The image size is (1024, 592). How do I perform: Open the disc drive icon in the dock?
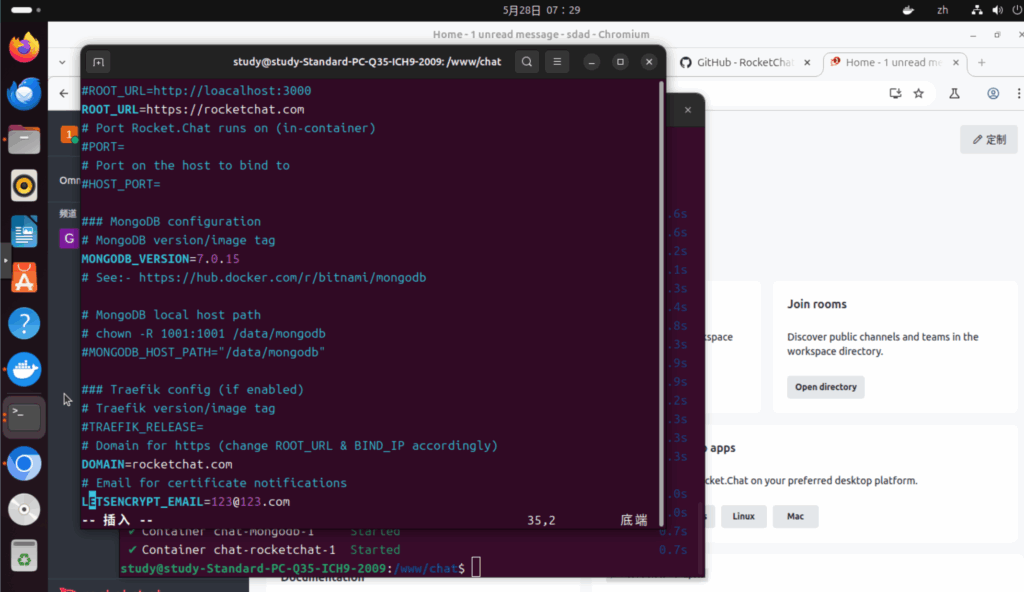click(x=24, y=510)
